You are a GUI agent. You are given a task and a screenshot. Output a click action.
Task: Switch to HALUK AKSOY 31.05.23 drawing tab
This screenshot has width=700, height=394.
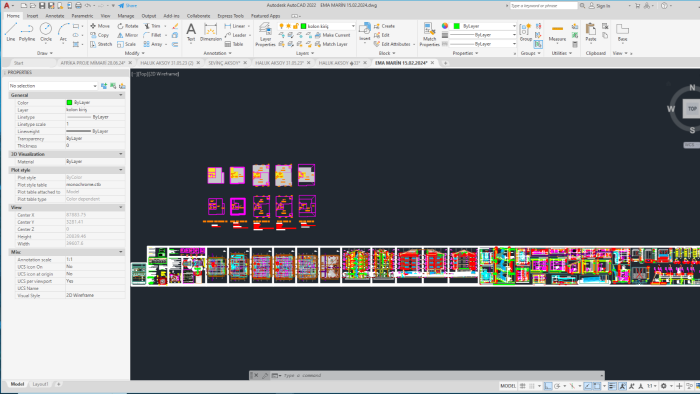click(279, 63)
